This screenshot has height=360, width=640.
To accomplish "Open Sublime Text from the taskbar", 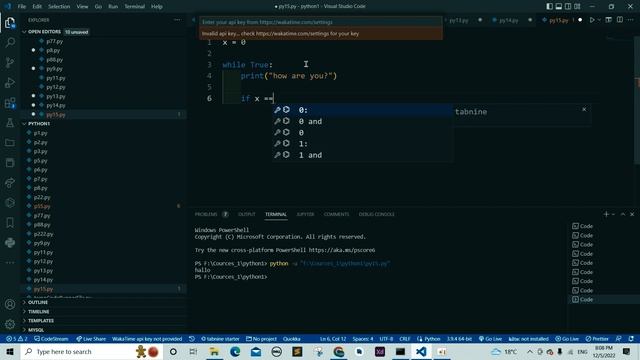I will [297, 351].
